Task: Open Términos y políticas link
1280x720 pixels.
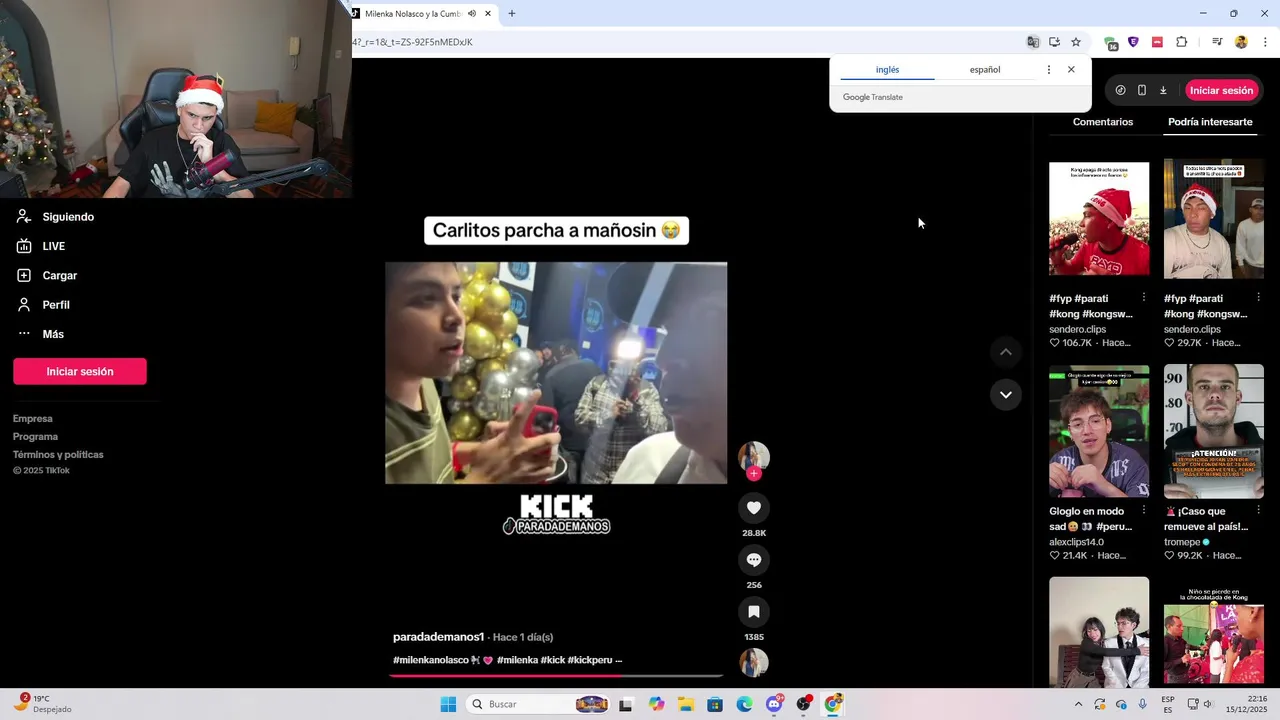Action: click(x=58, y=455)
